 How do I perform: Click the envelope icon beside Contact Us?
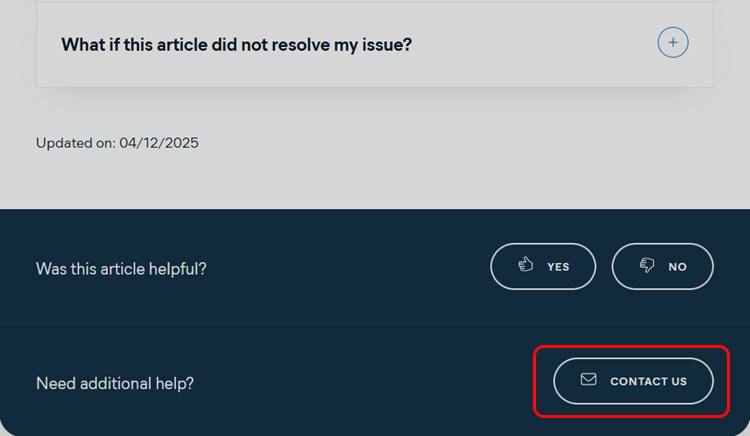coord(589,380)
